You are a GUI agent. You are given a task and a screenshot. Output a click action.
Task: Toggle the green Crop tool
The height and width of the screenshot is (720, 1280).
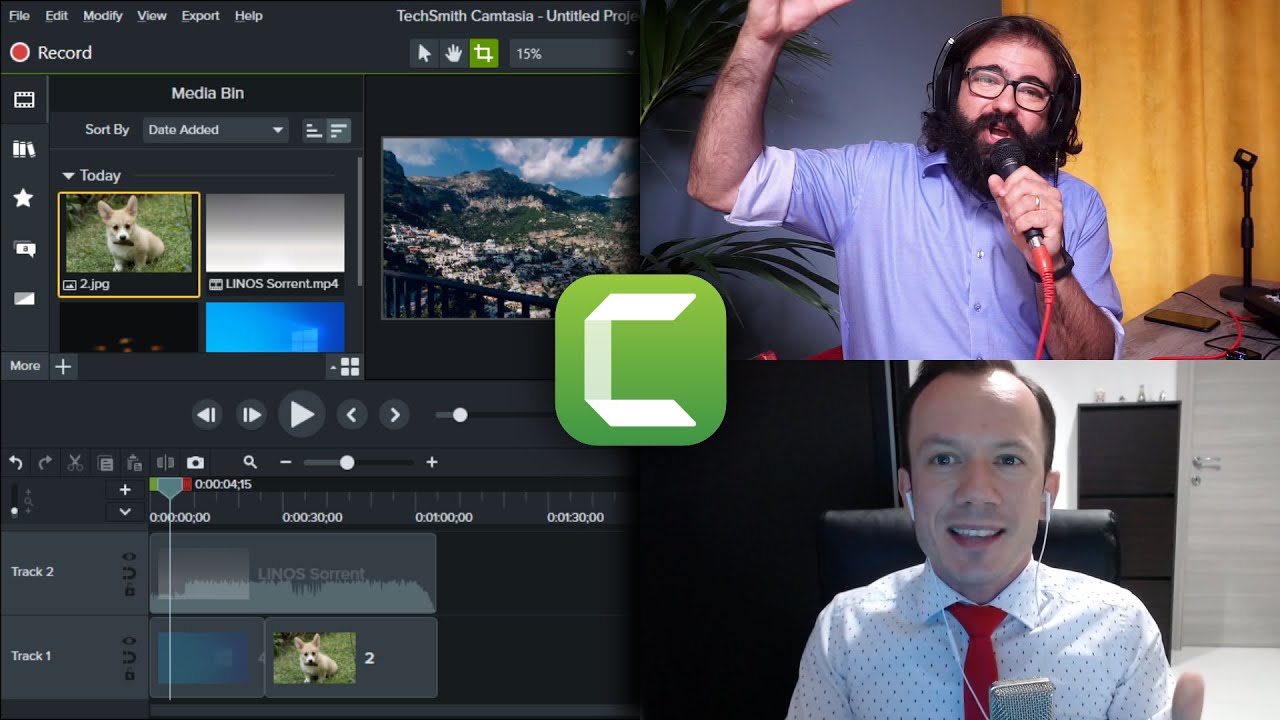[x=484, y=53]
